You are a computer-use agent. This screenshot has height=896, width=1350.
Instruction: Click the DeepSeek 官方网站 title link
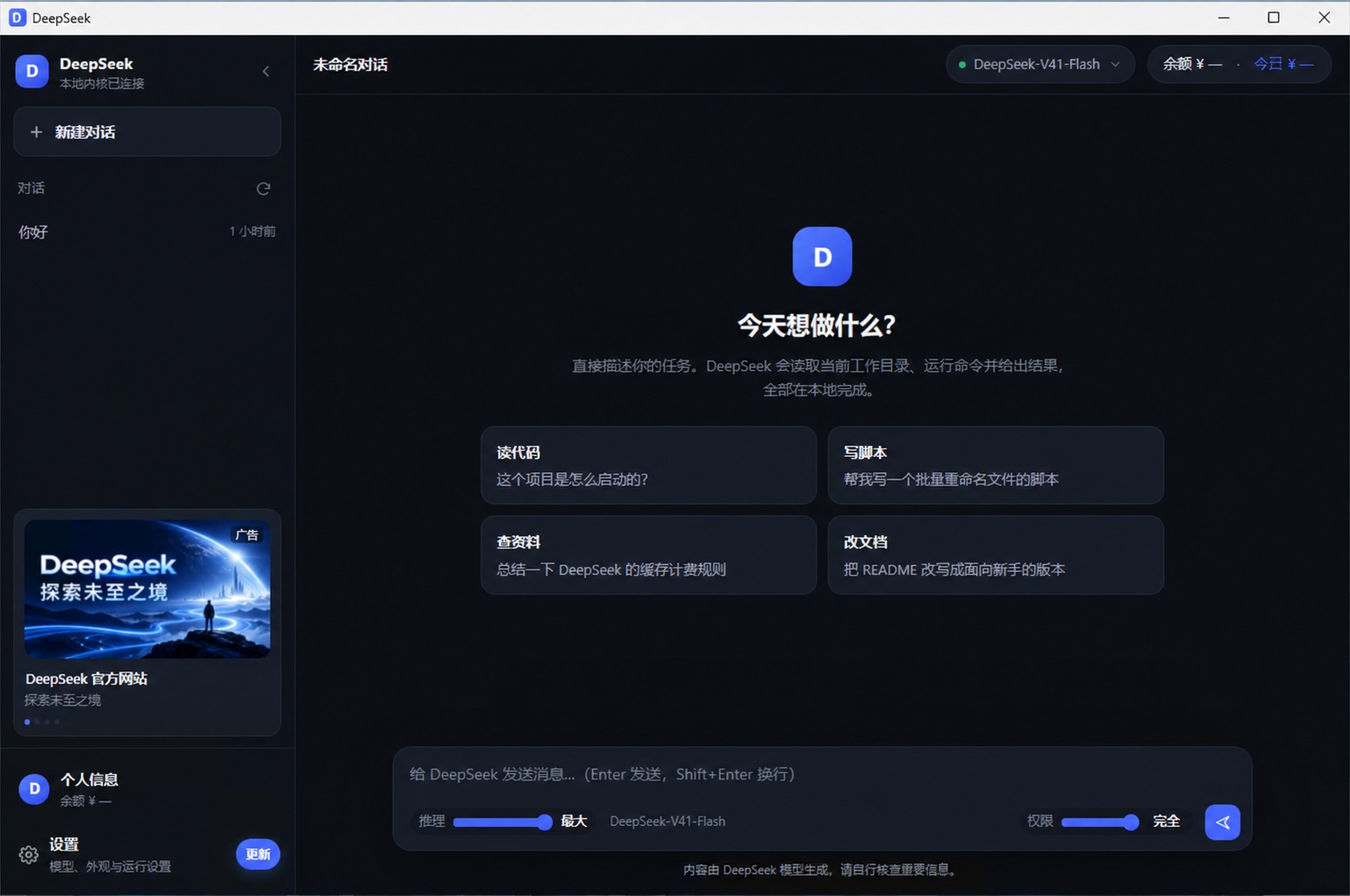86,679
